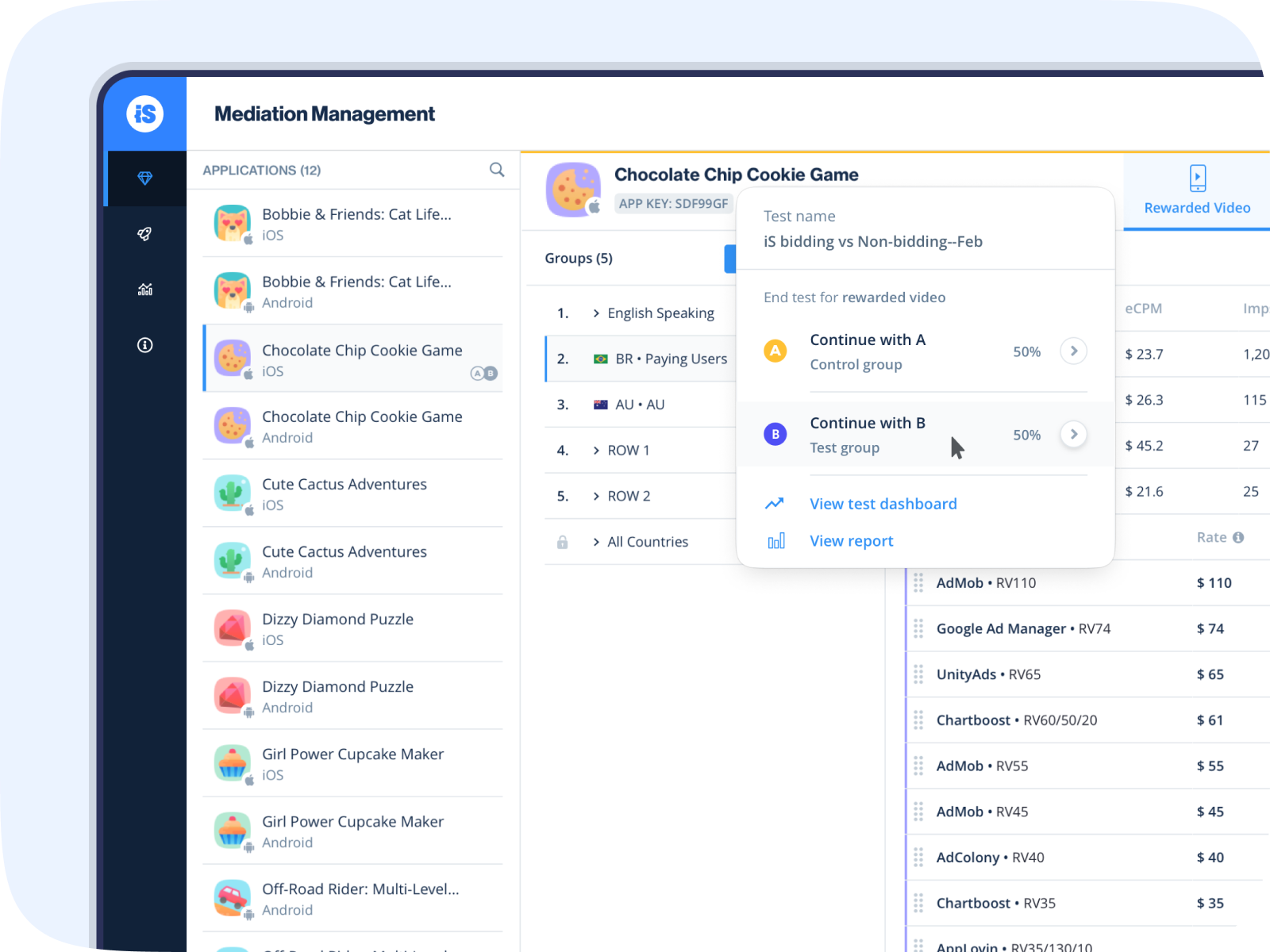
Task: Select Dizzy Diamond Puzzle iOS app
Action: [353, 628]
